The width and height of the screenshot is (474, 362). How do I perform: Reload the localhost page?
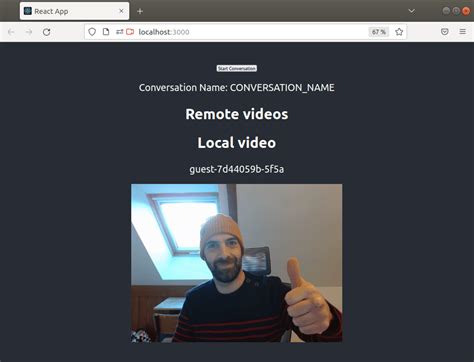47,32
